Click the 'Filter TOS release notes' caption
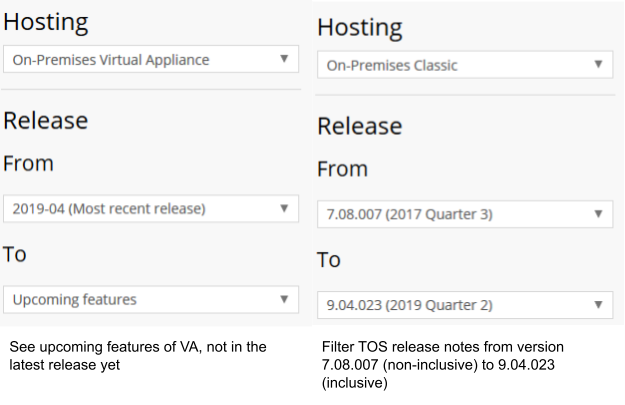Screen dimensions: 625x405 pyautogui.click(x=442, y=364)
